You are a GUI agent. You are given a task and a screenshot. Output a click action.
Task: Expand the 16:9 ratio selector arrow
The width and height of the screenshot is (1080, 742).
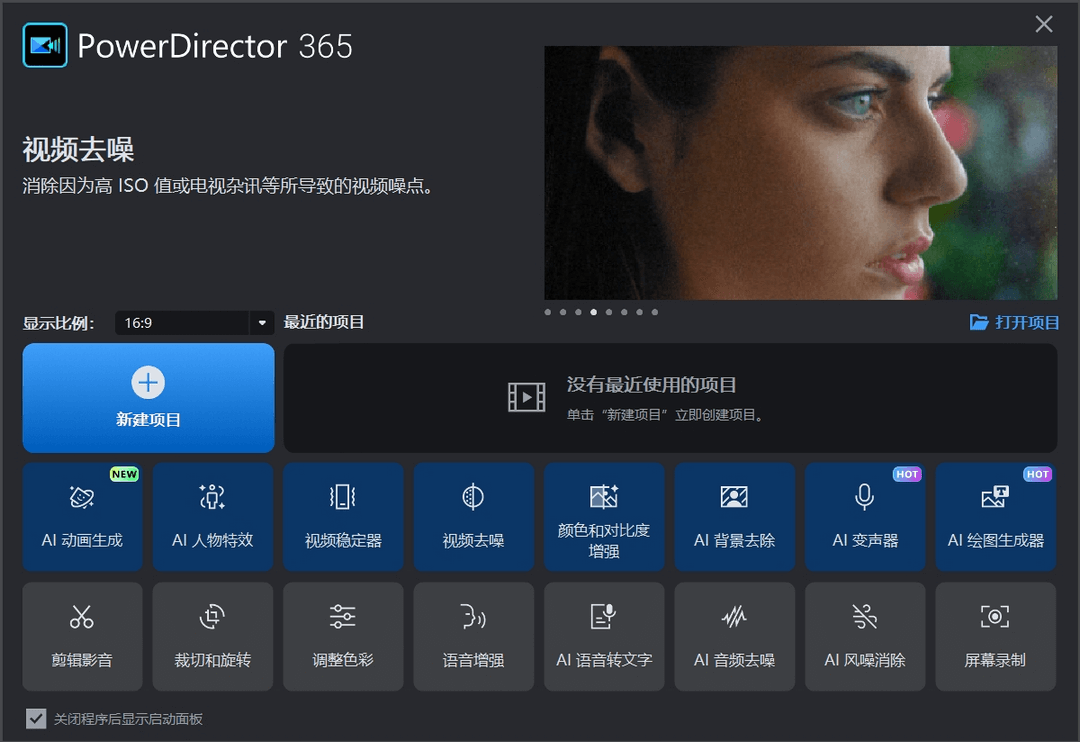pyautogui.click(x=260, y=322)
